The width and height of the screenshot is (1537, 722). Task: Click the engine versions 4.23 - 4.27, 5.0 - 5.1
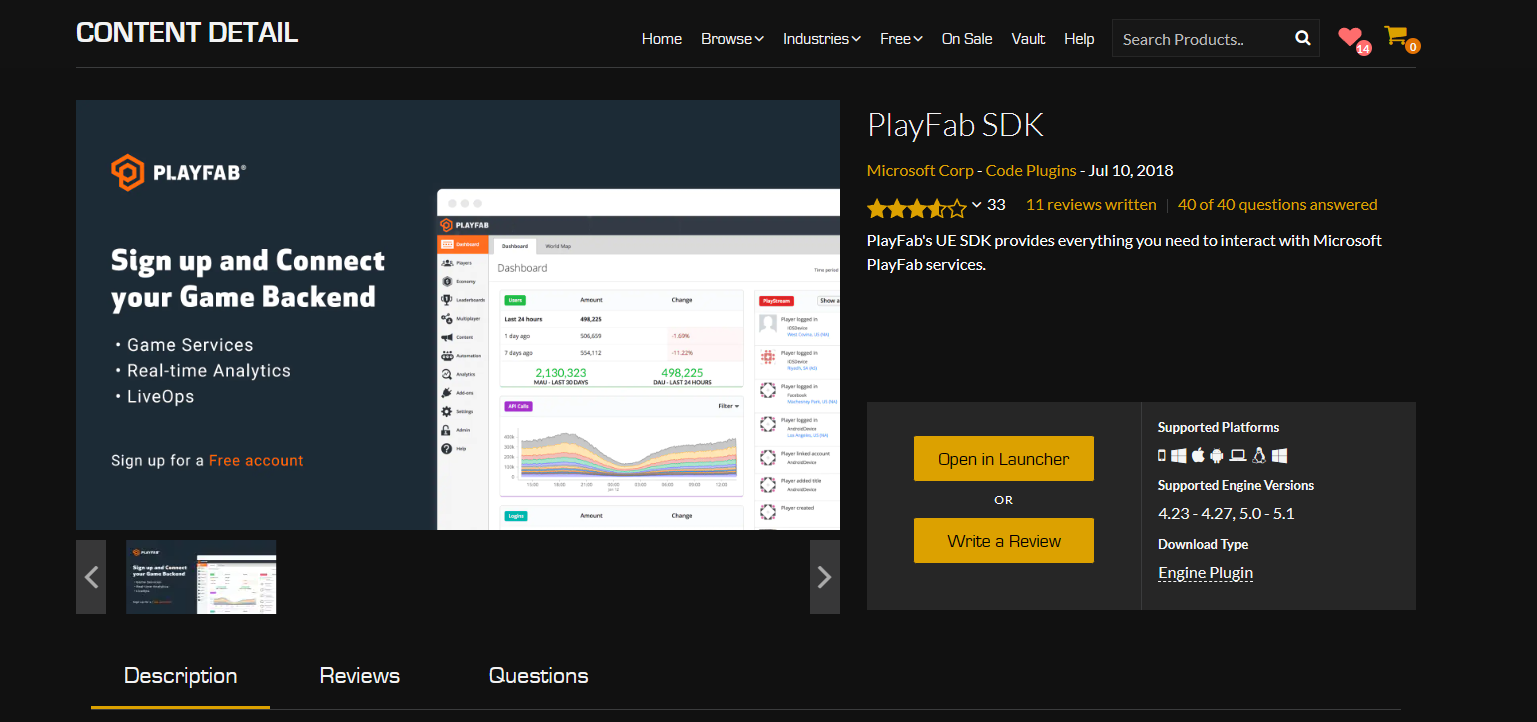[x=1226, y=514]
